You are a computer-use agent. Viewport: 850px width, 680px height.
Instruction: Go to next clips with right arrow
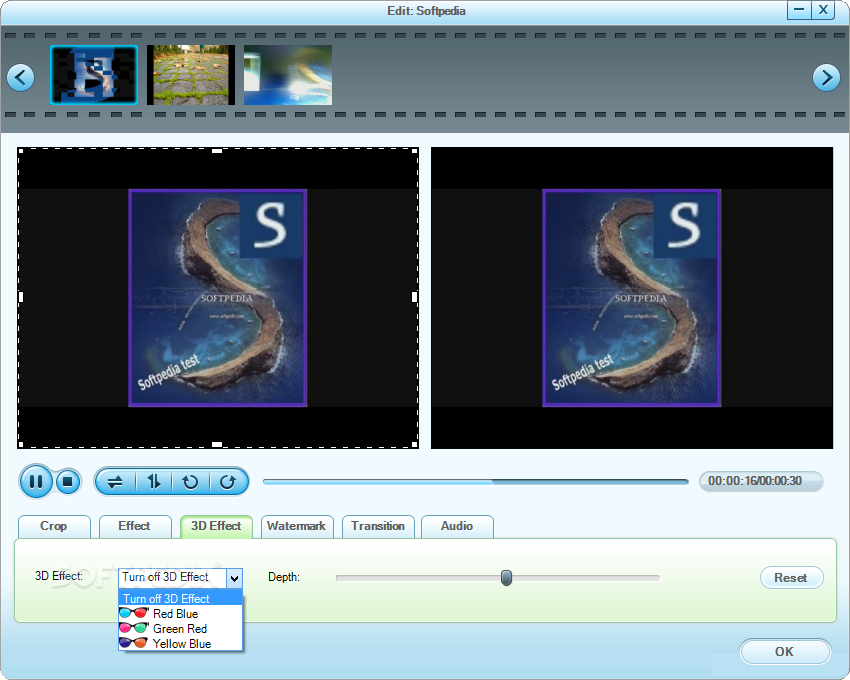[x=826, y=78]
